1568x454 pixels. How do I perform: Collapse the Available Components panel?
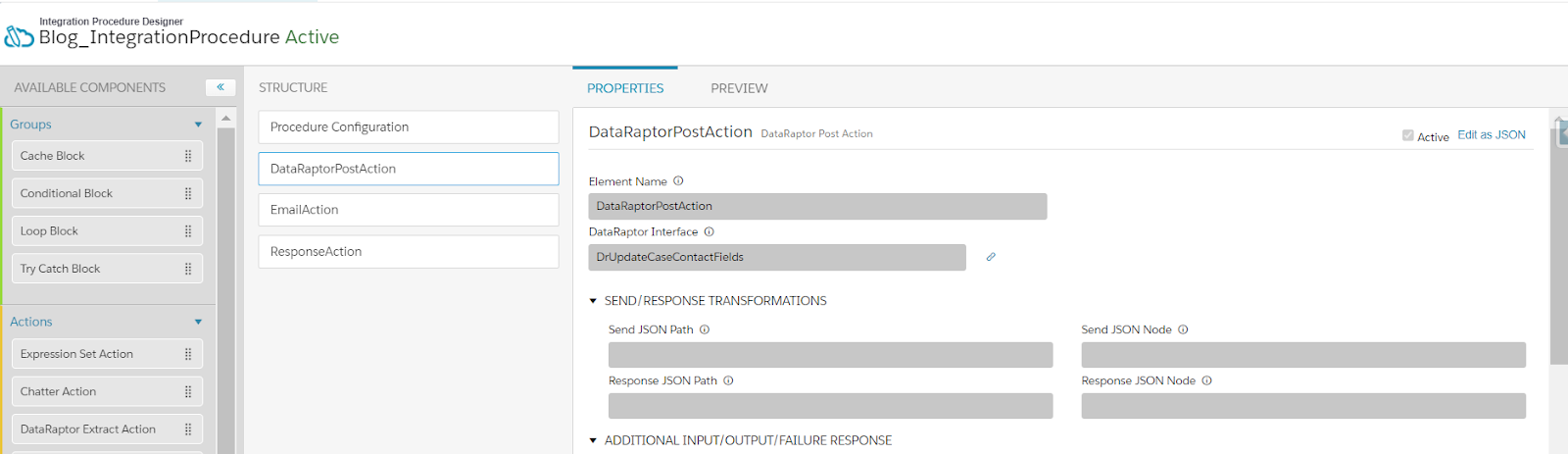click(220, 87)
